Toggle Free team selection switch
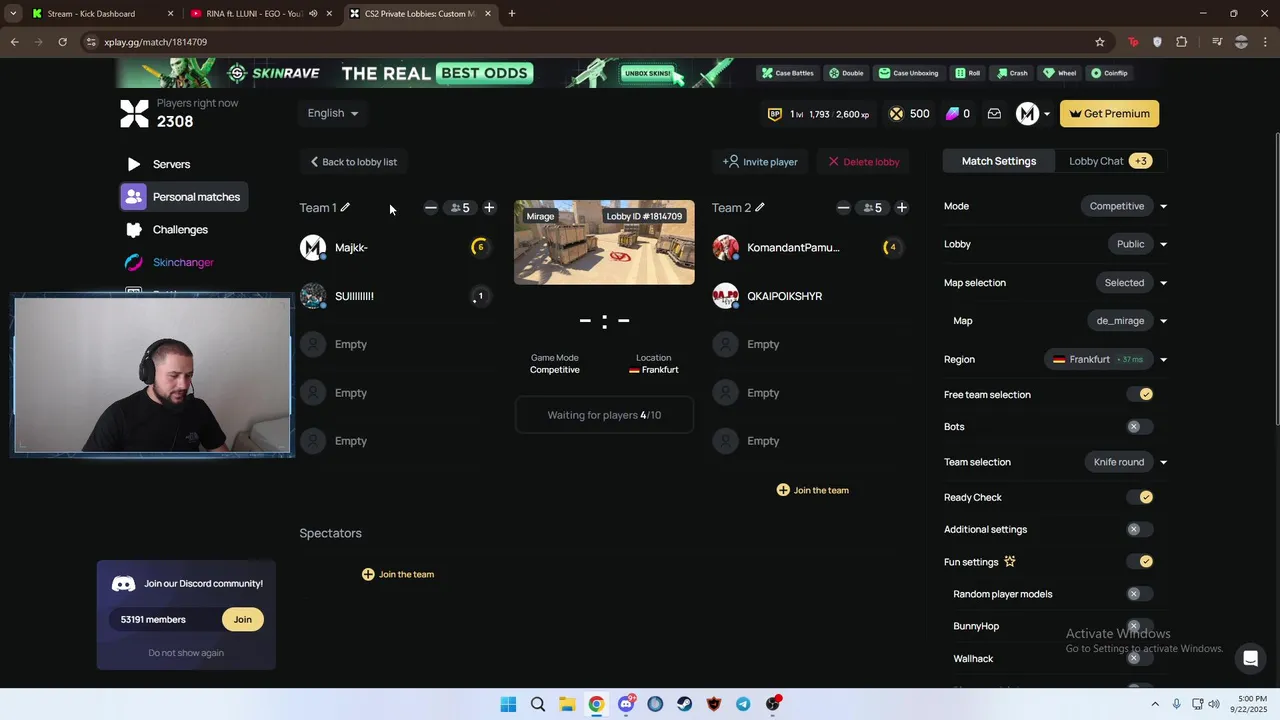 click(1140, 394)
